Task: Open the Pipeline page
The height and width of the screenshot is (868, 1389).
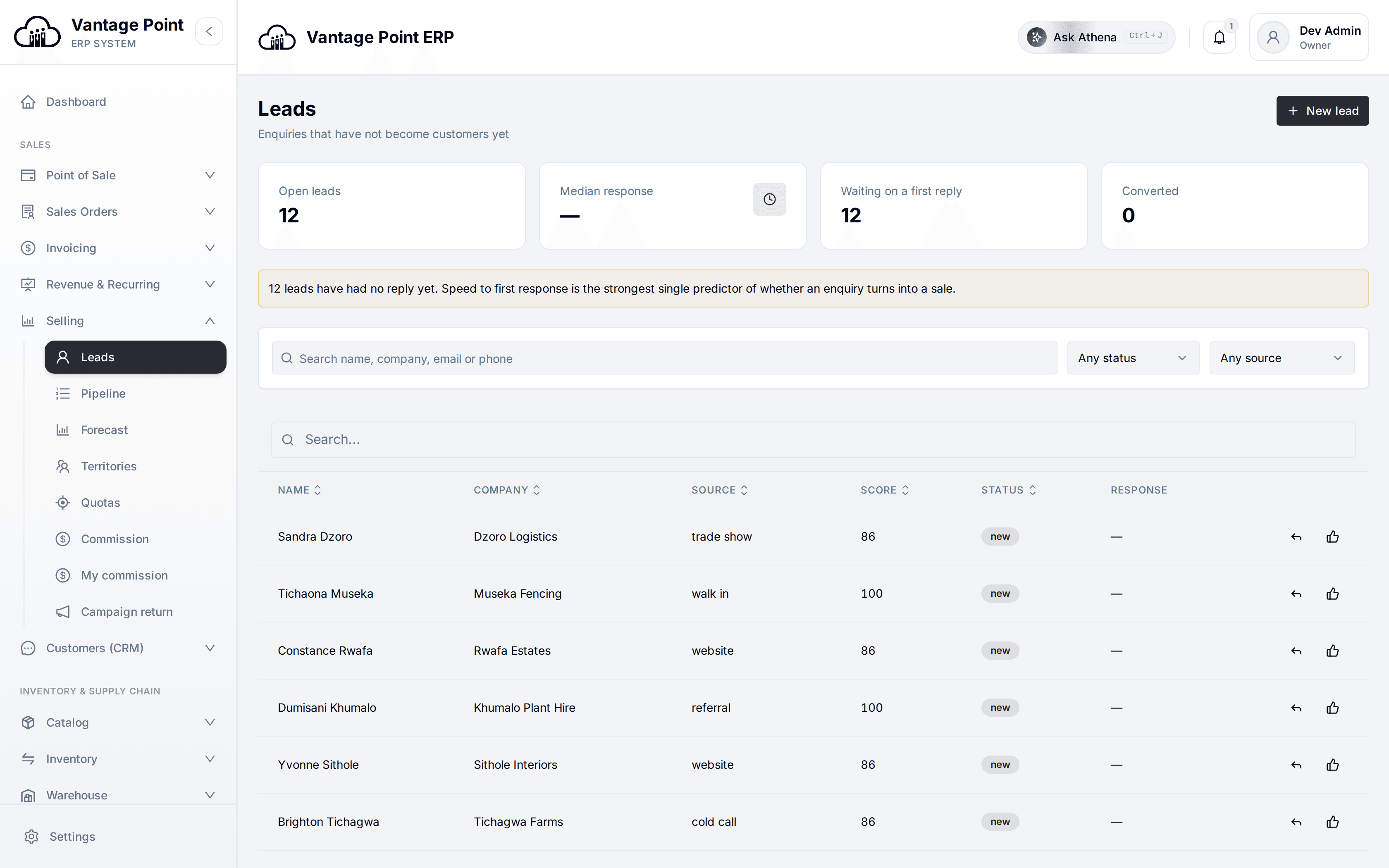Action: [136, 393]
